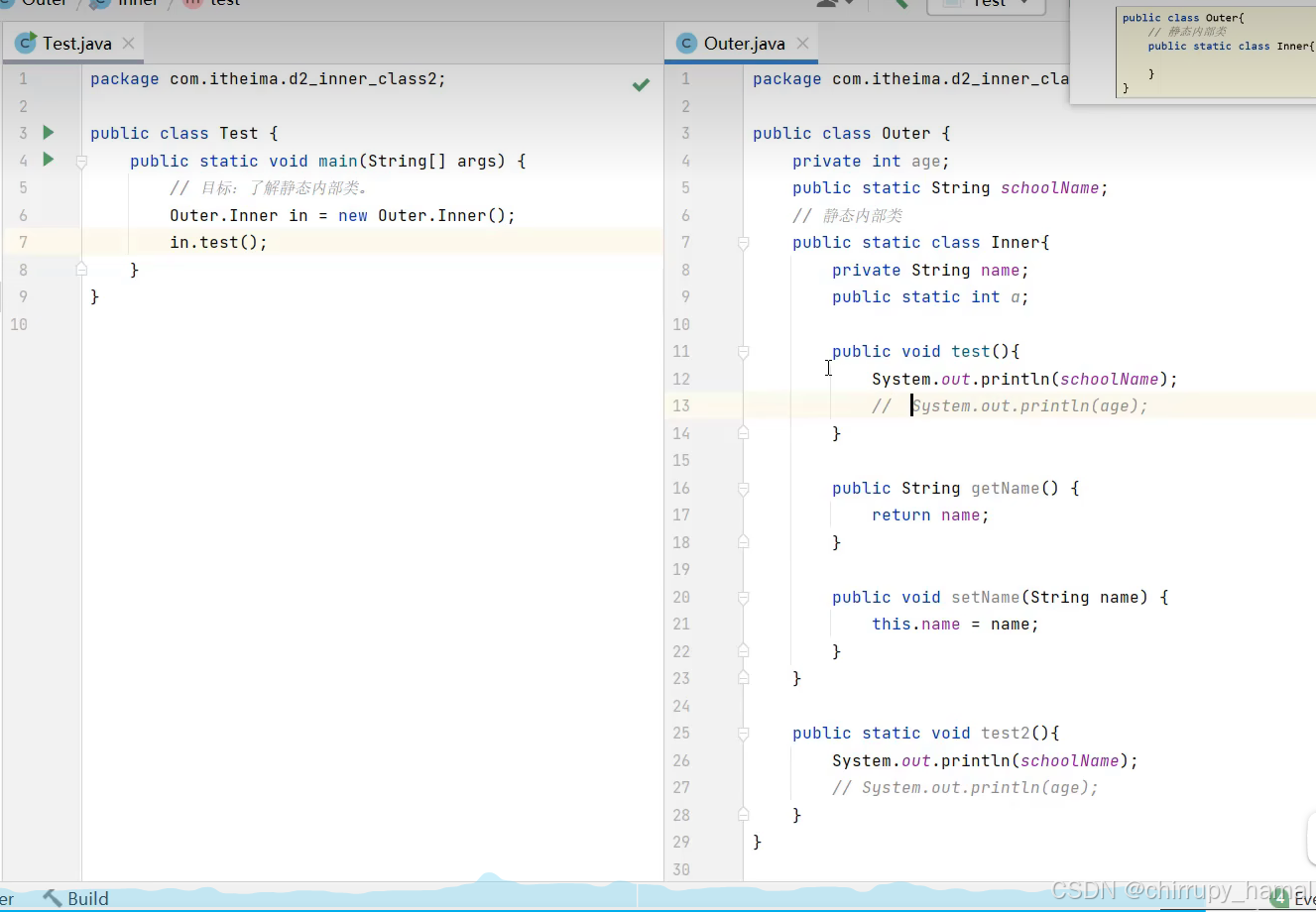Click the fold end marker at Outer.java line 22
The height and width of the screenshot is (912, 1316).
tap(743, 651)
